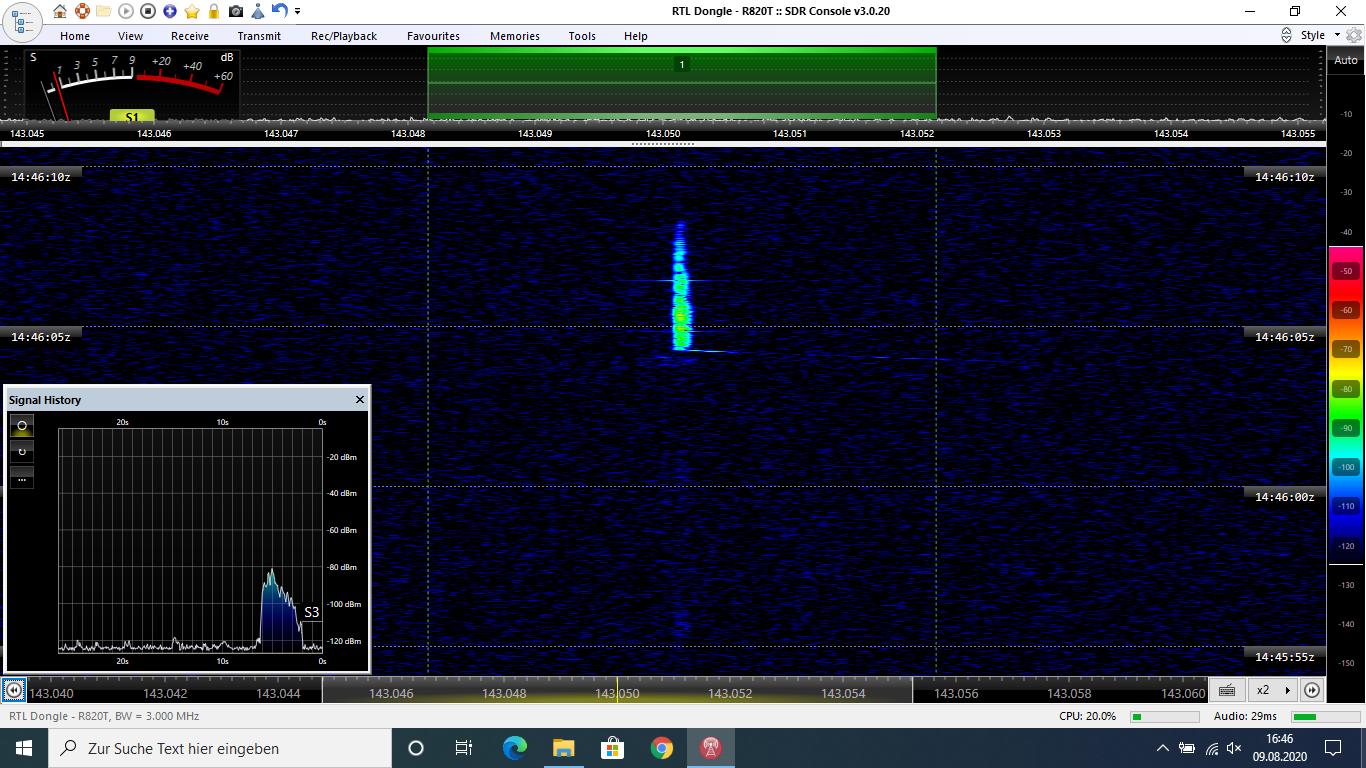Toggle the circle mode button in Signal History
This screenshot has width=1366, height=768.
point(22,426)
